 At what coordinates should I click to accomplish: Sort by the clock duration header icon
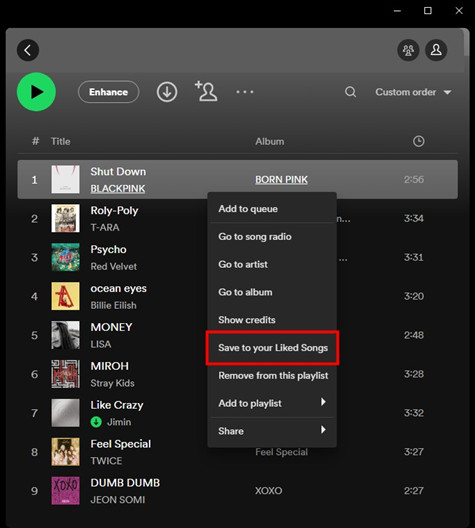tap(418, 141)
